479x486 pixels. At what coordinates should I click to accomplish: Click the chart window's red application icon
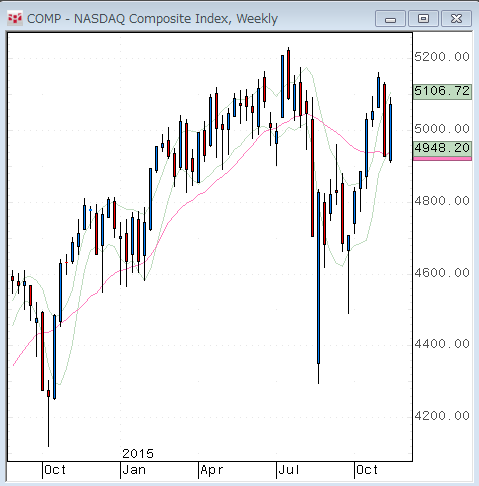[15, 18]
